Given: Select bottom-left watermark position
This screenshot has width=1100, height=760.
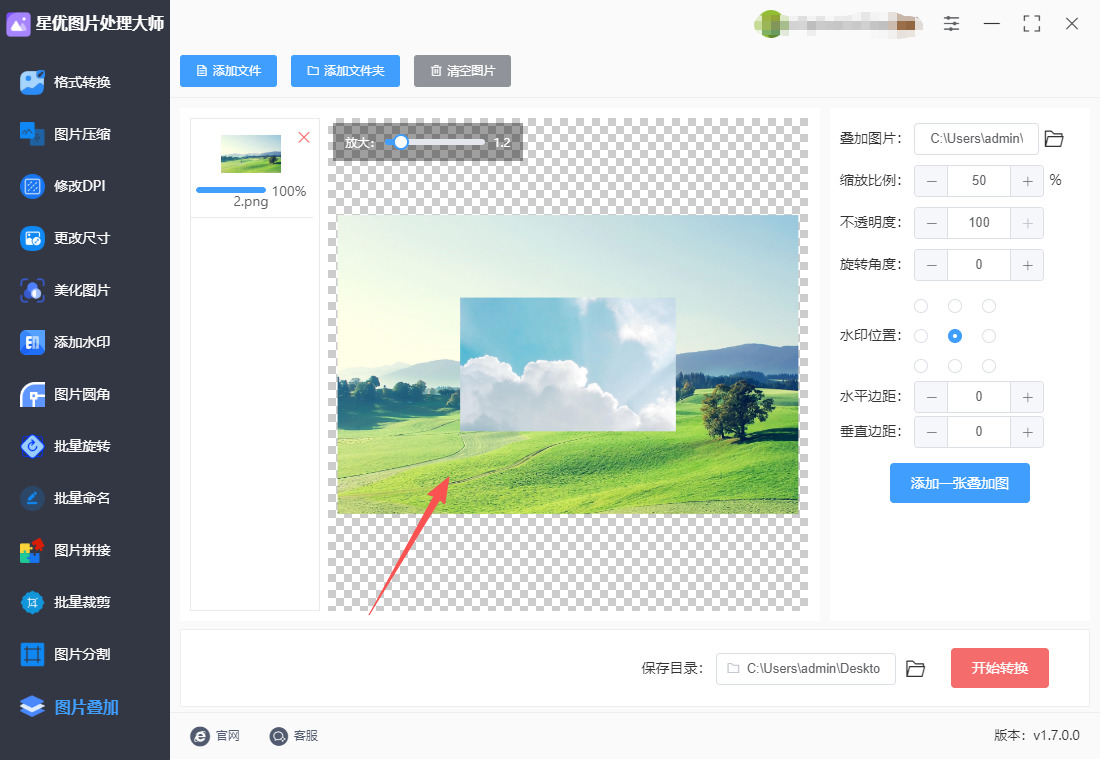Looking at the screenshot, I should point(921,366).
